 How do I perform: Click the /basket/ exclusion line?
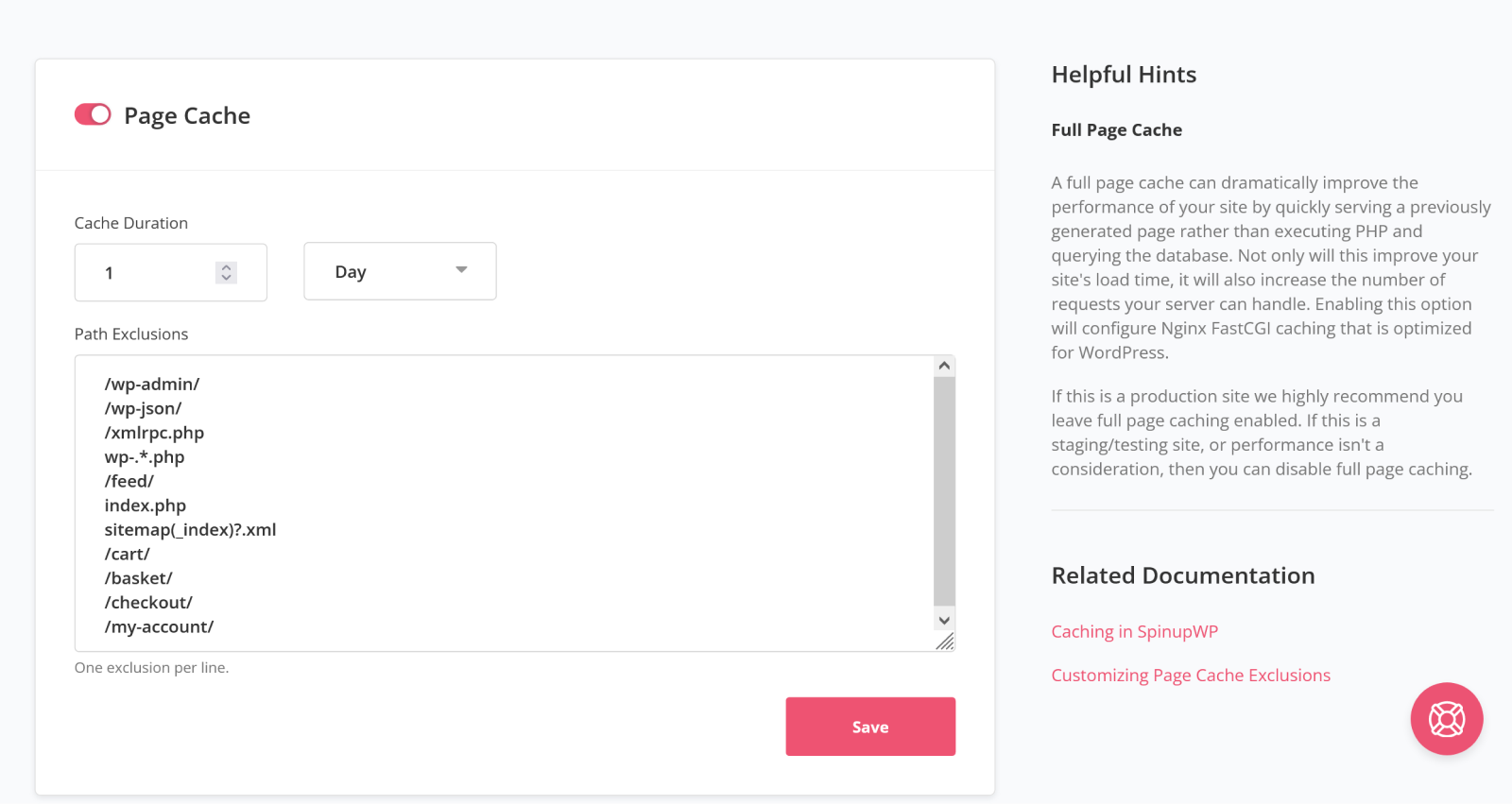pos(138,578)
